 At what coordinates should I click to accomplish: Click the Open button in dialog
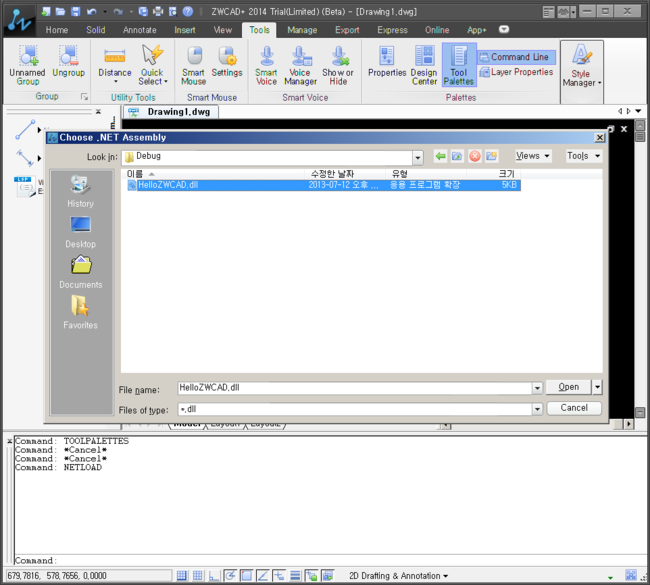(x=569, y=387)
